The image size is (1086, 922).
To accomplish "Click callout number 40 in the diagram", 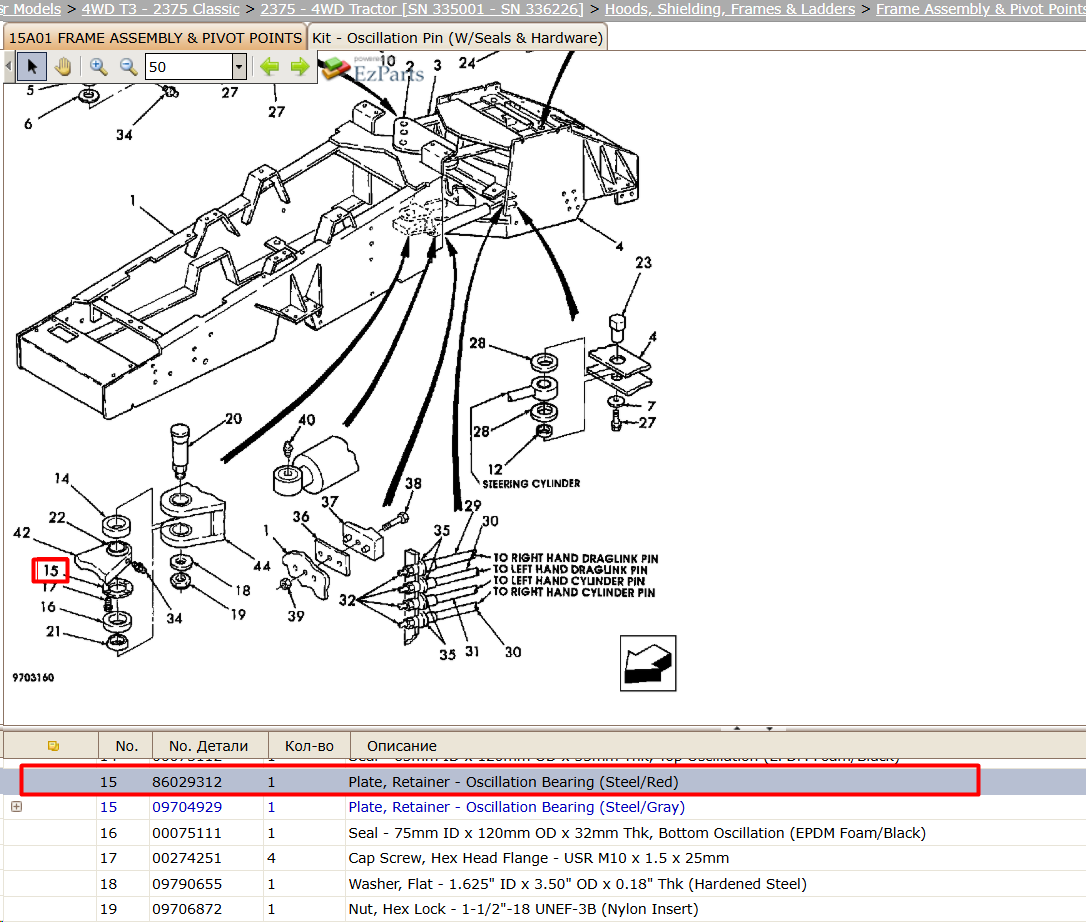I will (307, 420).
